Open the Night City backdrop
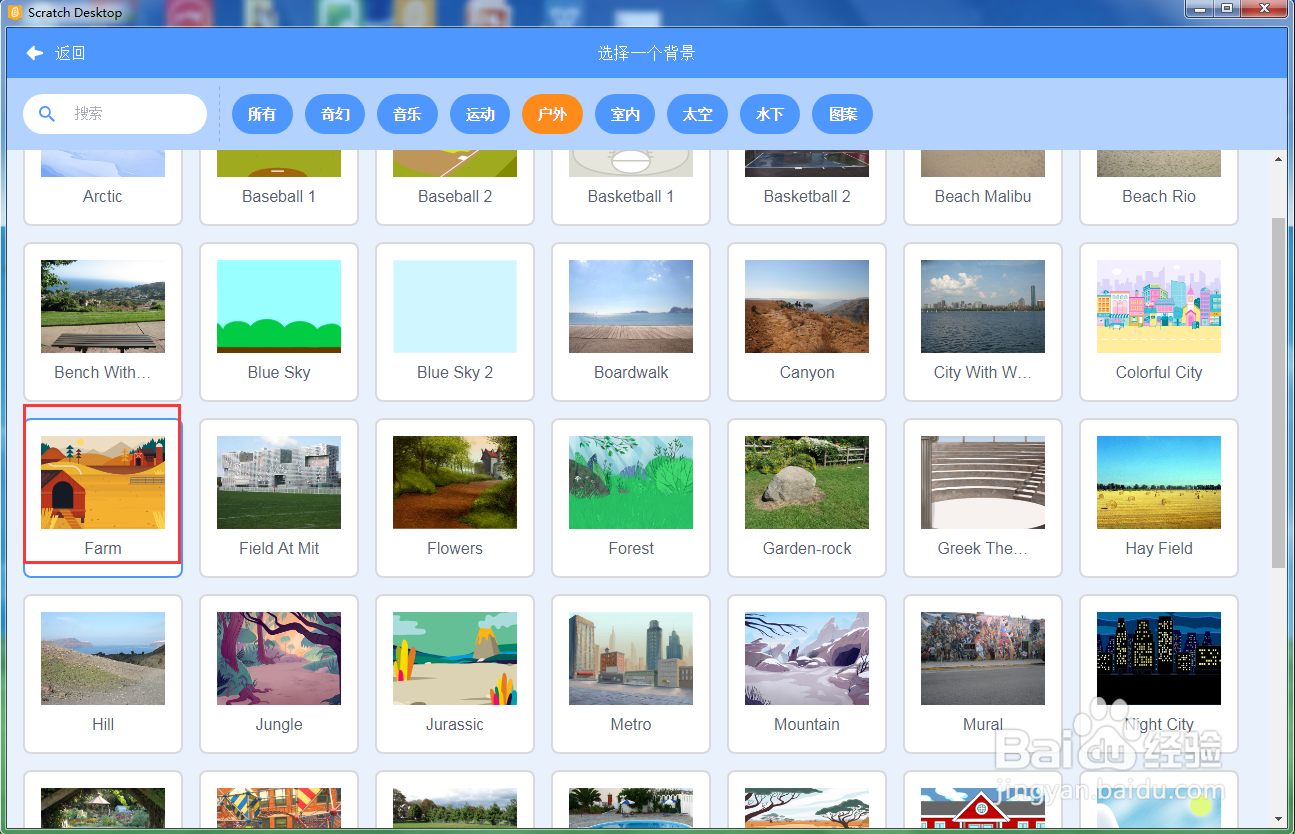 1159,674
